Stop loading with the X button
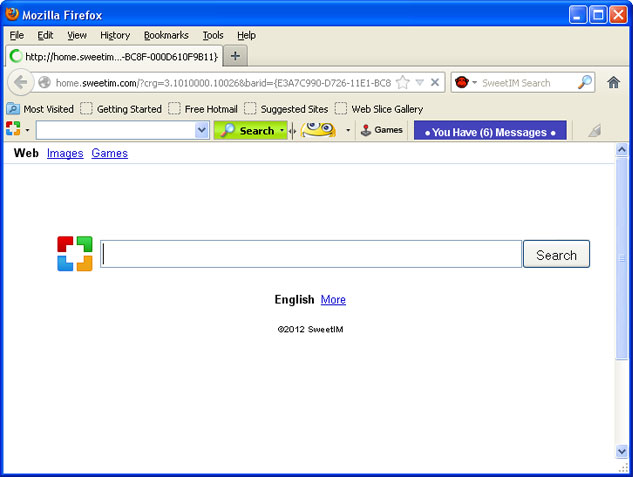Screen dimensions: 633x477 [x=435, y=82]
